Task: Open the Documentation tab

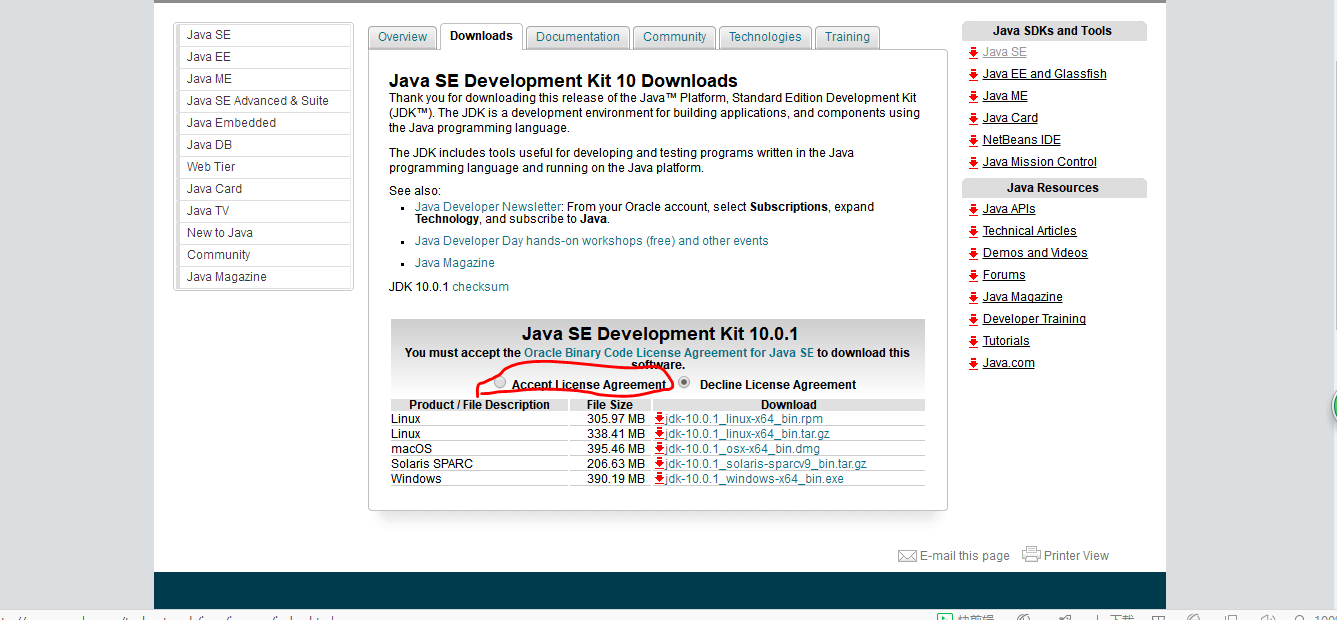Action: click(x=578, y=37)
